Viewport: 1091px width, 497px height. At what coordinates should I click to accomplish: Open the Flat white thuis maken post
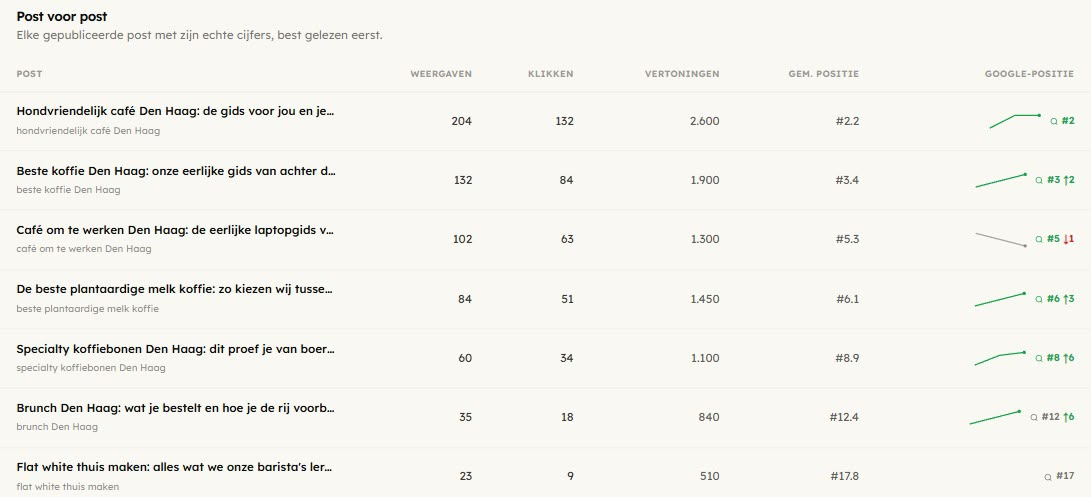pos(174,467)
